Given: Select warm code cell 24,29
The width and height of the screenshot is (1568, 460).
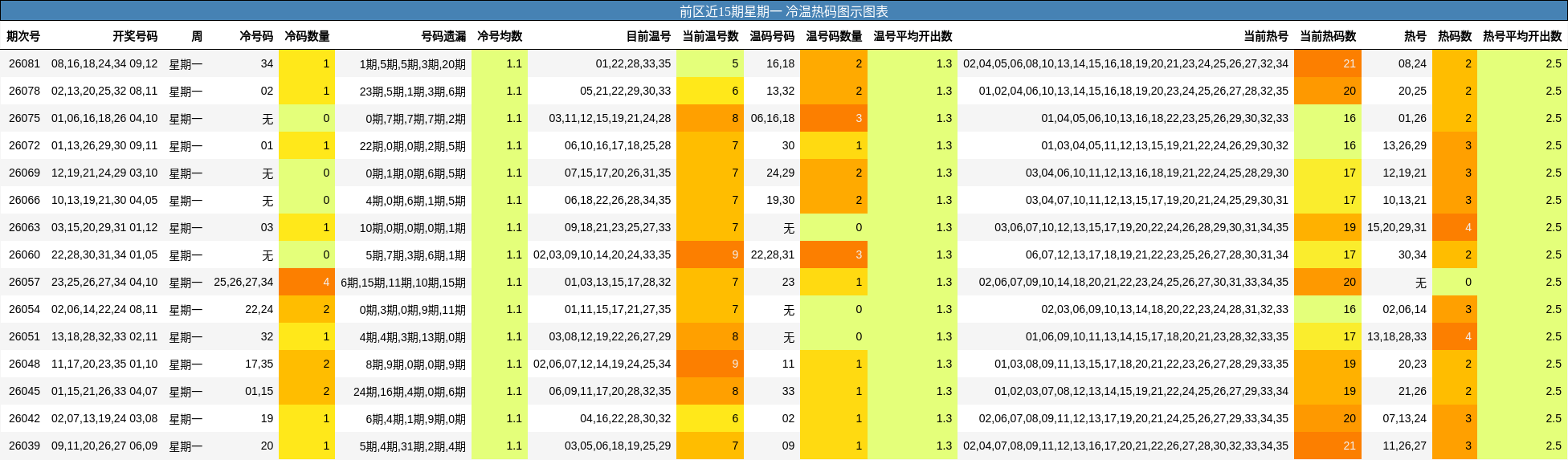Looking at the screenshot, I should (x=780, y=173).
